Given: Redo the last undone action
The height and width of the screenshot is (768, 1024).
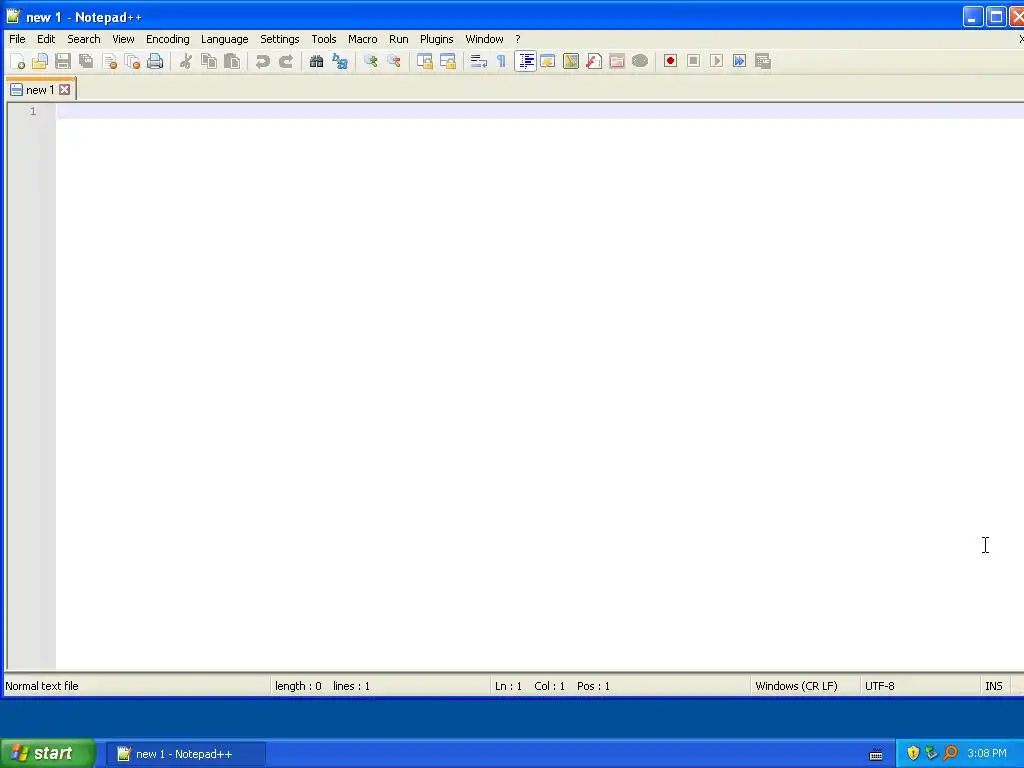Looking at the screenshot, I should 286,61.
